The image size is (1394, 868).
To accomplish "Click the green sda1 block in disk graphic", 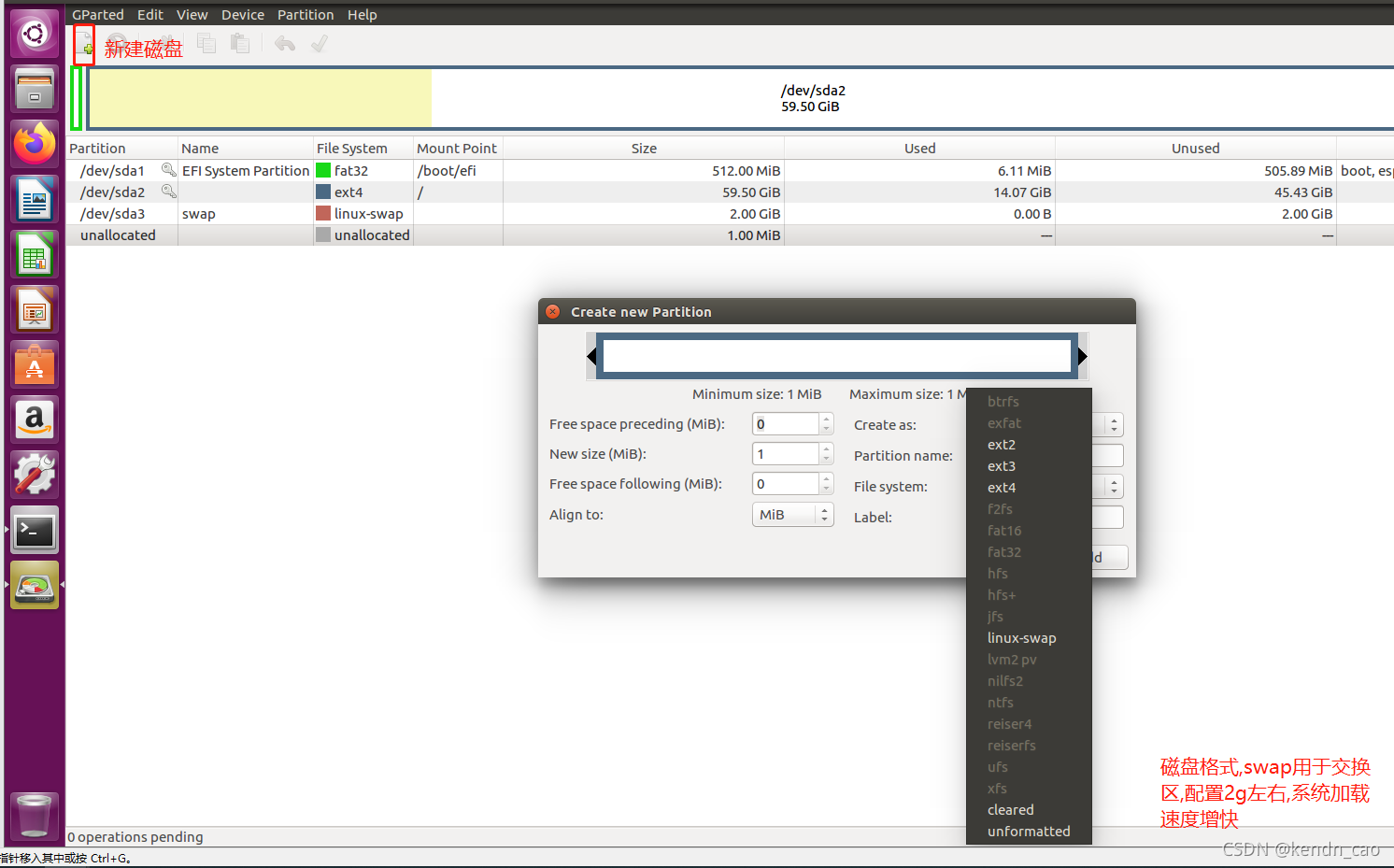I will coord(77,98).
